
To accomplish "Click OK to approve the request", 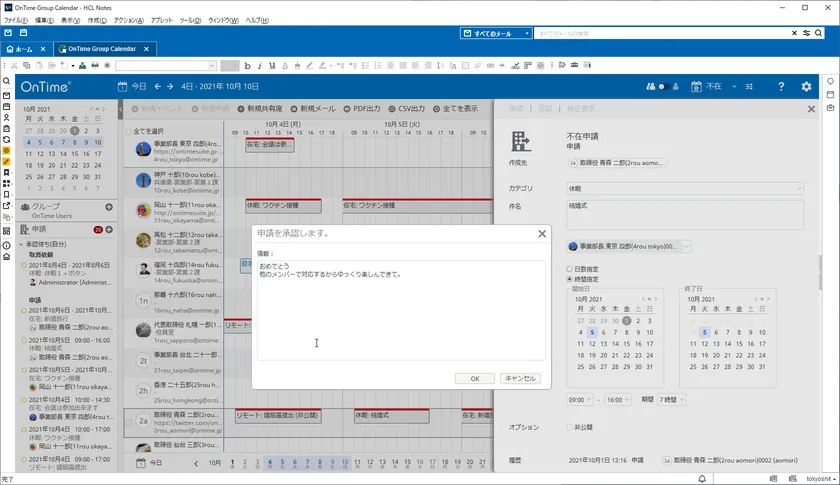I will point(474,378).
